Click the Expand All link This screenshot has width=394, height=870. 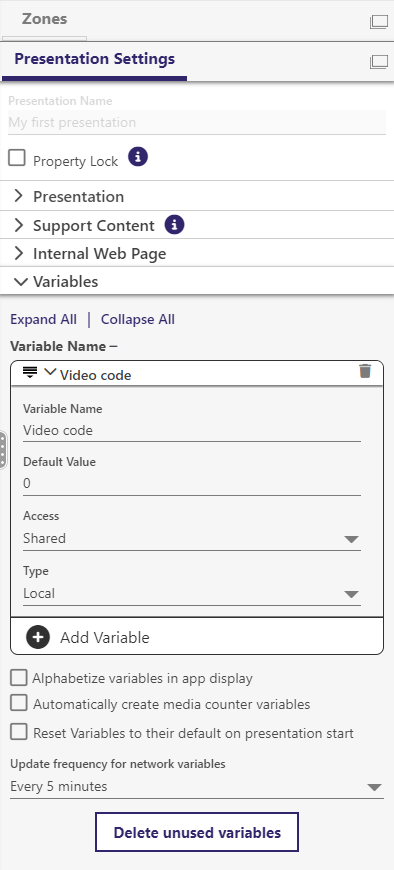point(44,320)
